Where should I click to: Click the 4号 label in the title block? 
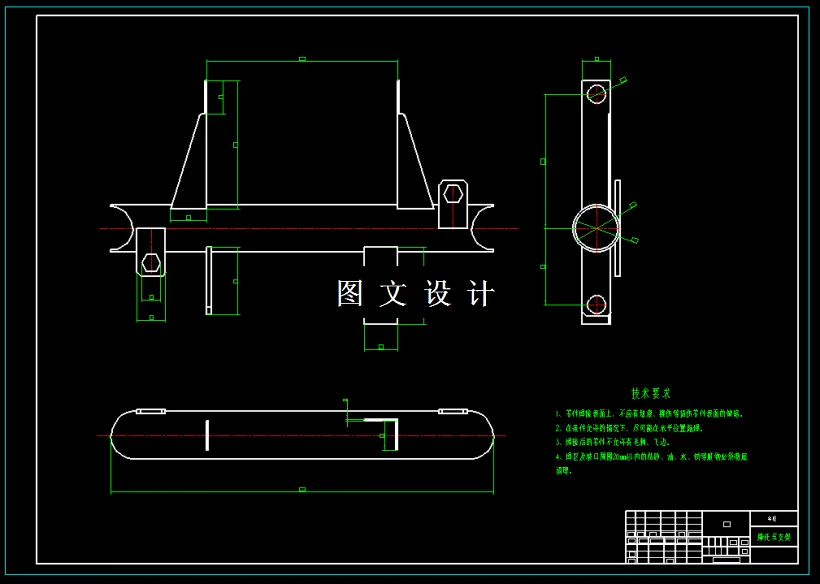(771, 518)
